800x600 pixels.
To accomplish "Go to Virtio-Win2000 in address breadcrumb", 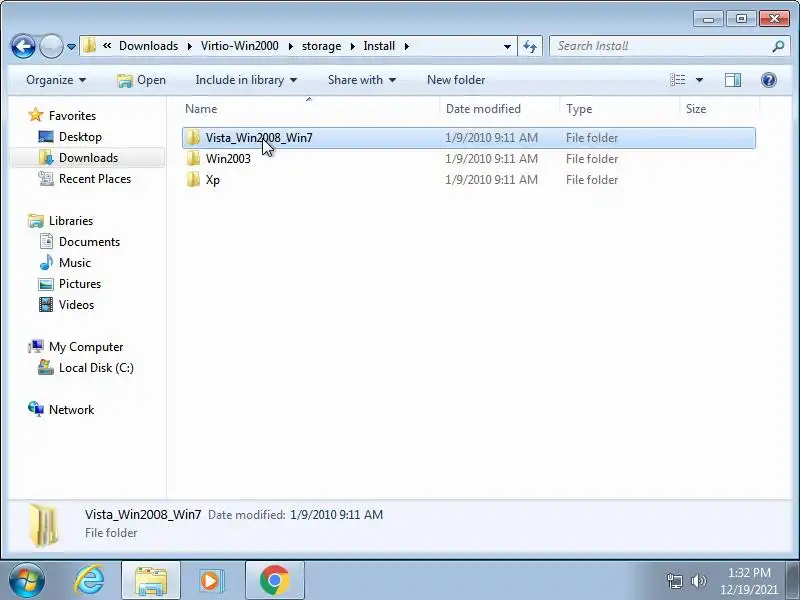I will coord(240,46).
